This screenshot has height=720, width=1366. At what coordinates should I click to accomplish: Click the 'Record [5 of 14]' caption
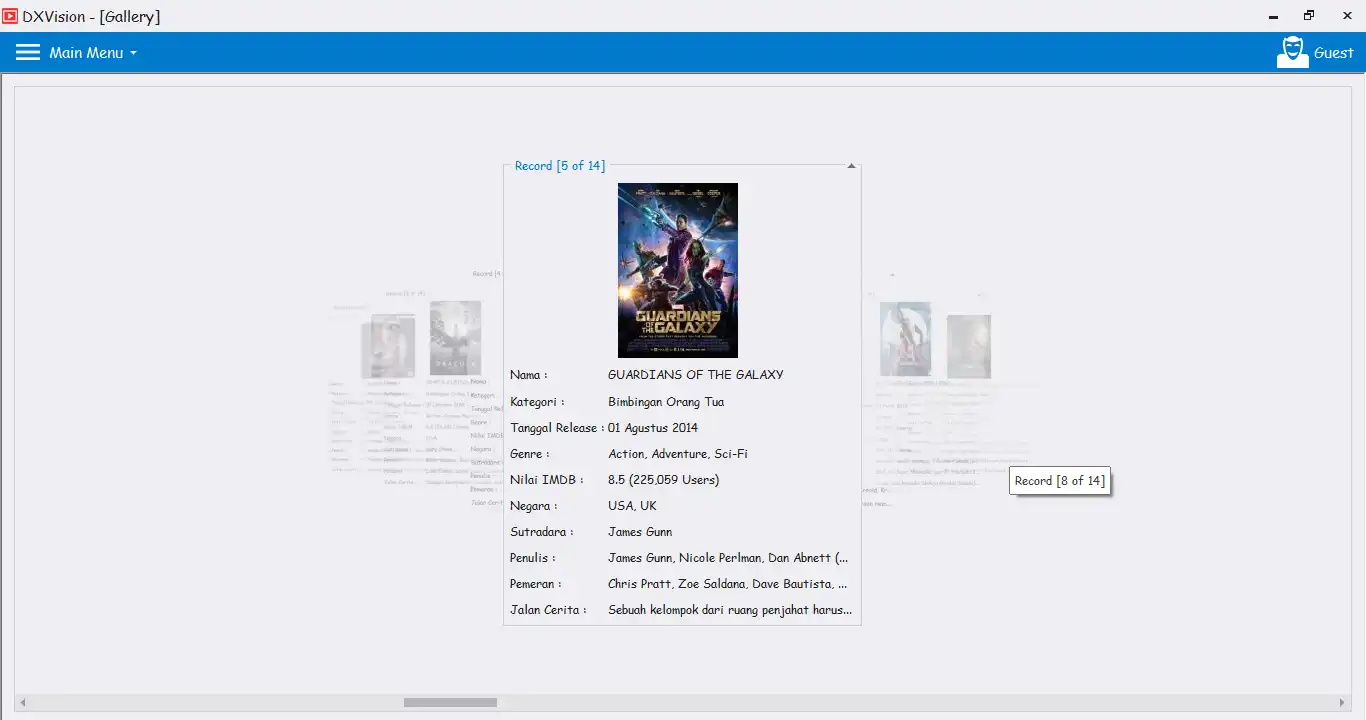click(x=560, y=166)
